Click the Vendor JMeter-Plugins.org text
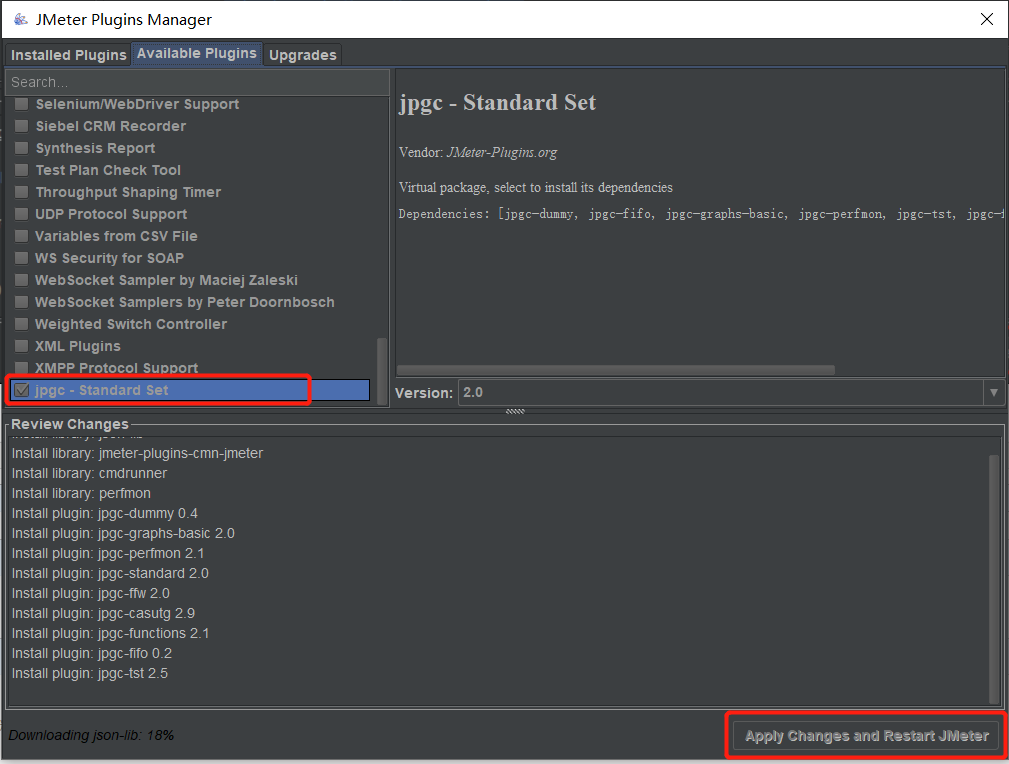The width and height of the screenshot is (1009, 764). point(478,153)
